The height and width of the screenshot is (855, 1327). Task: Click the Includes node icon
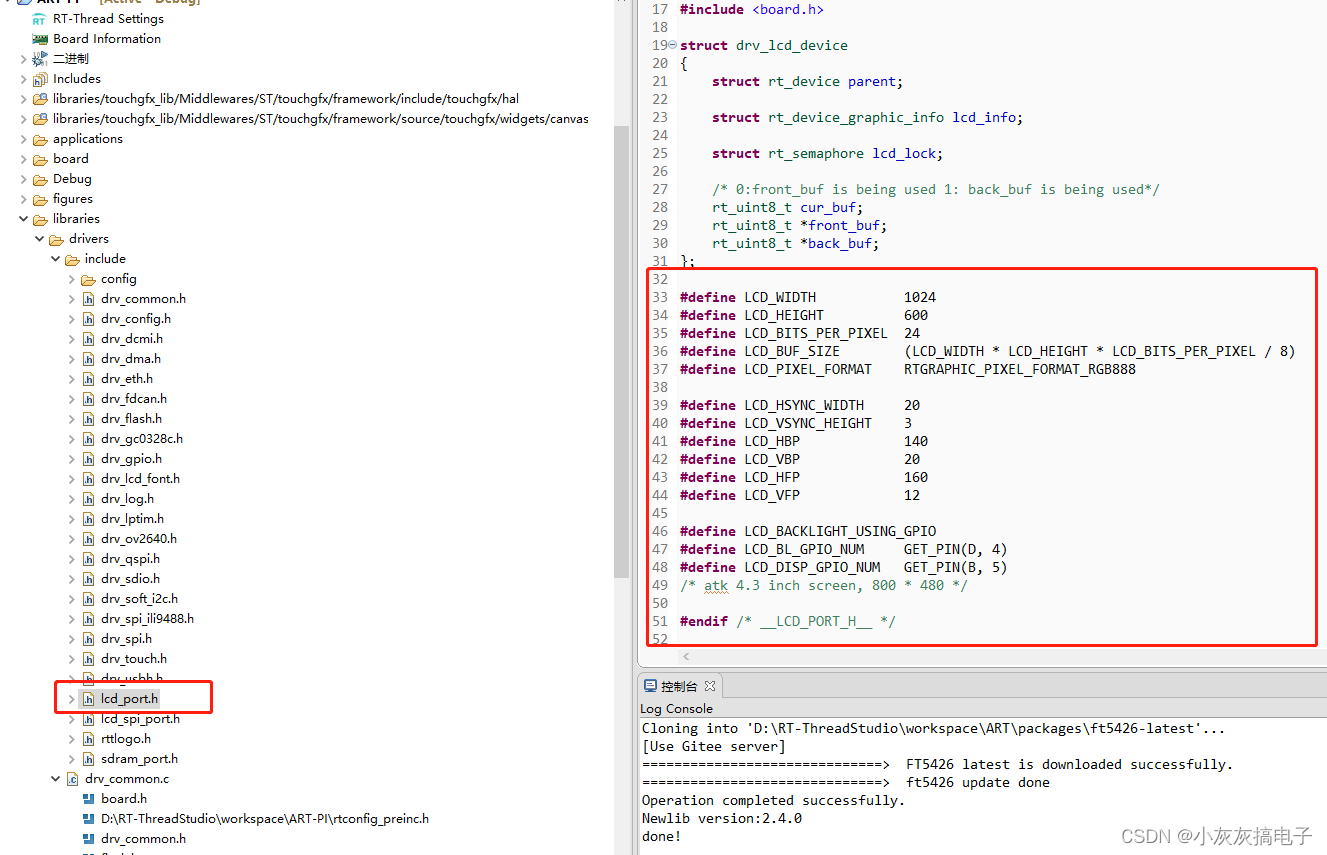40,79
